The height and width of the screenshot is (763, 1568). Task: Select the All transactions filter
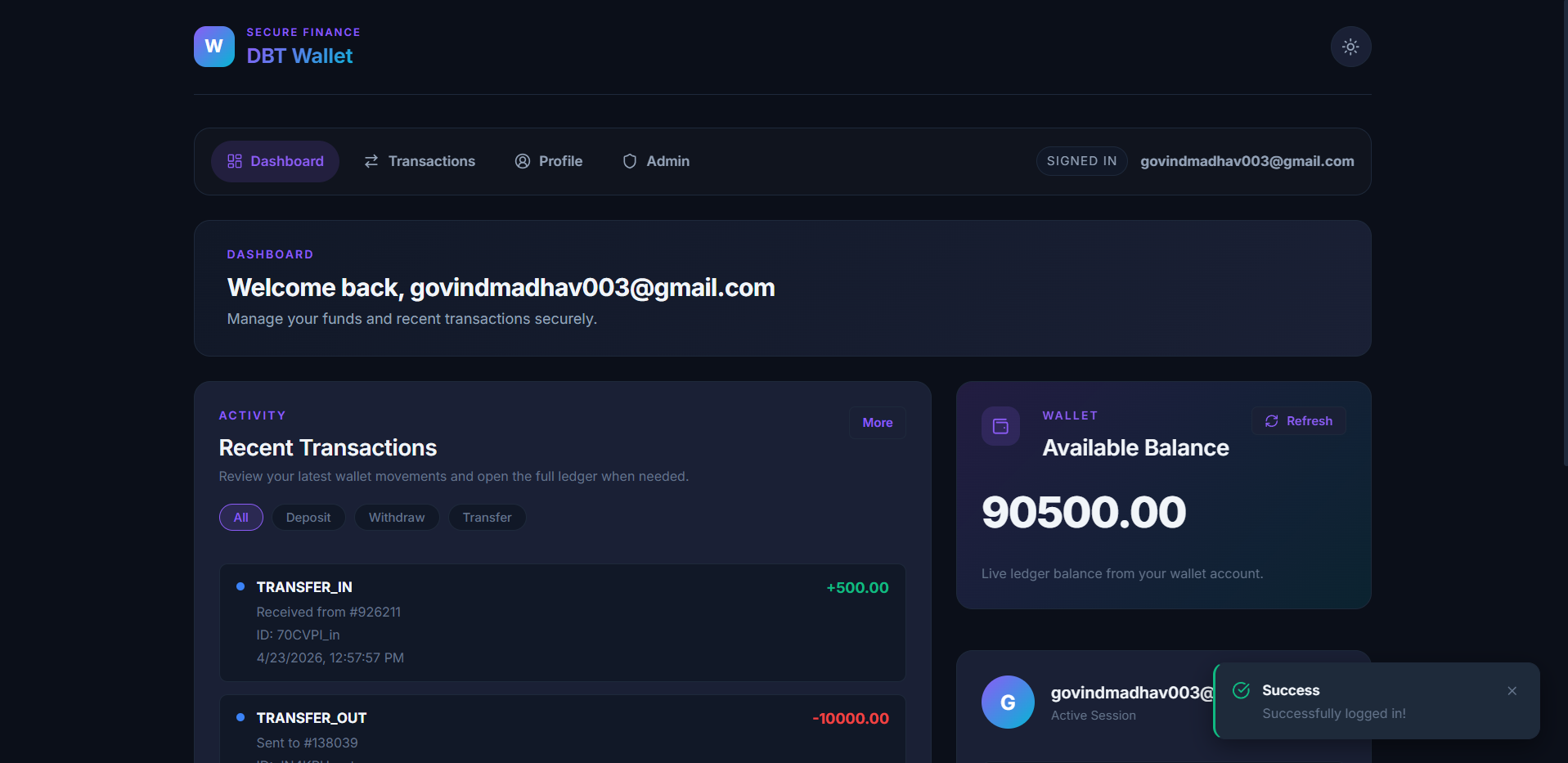(241, 518)
